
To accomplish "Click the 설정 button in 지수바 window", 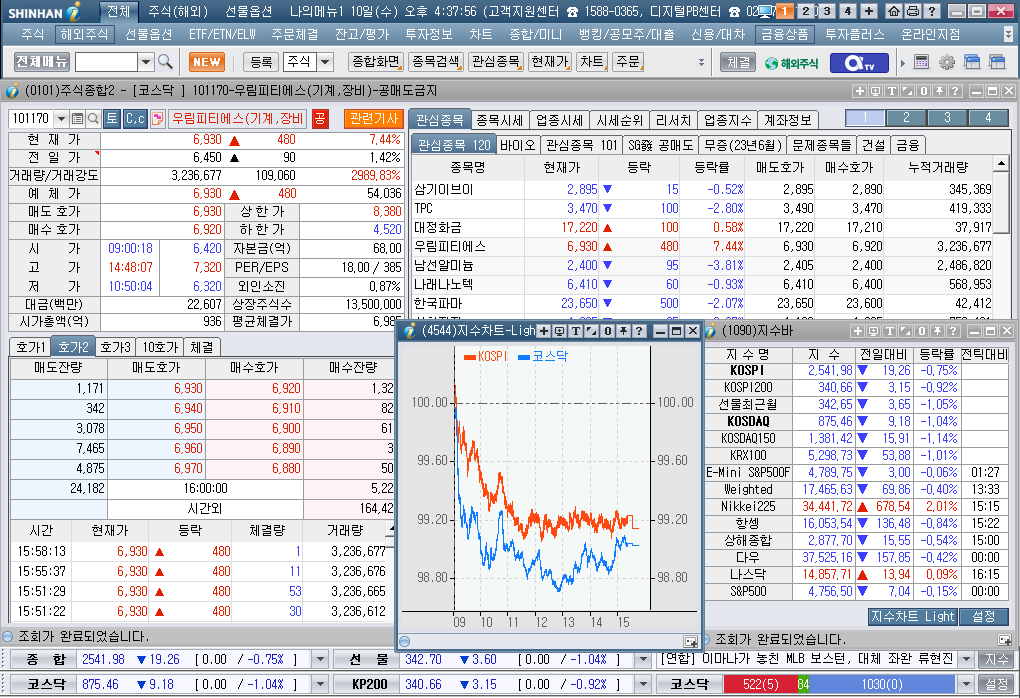I will (983, 616).
